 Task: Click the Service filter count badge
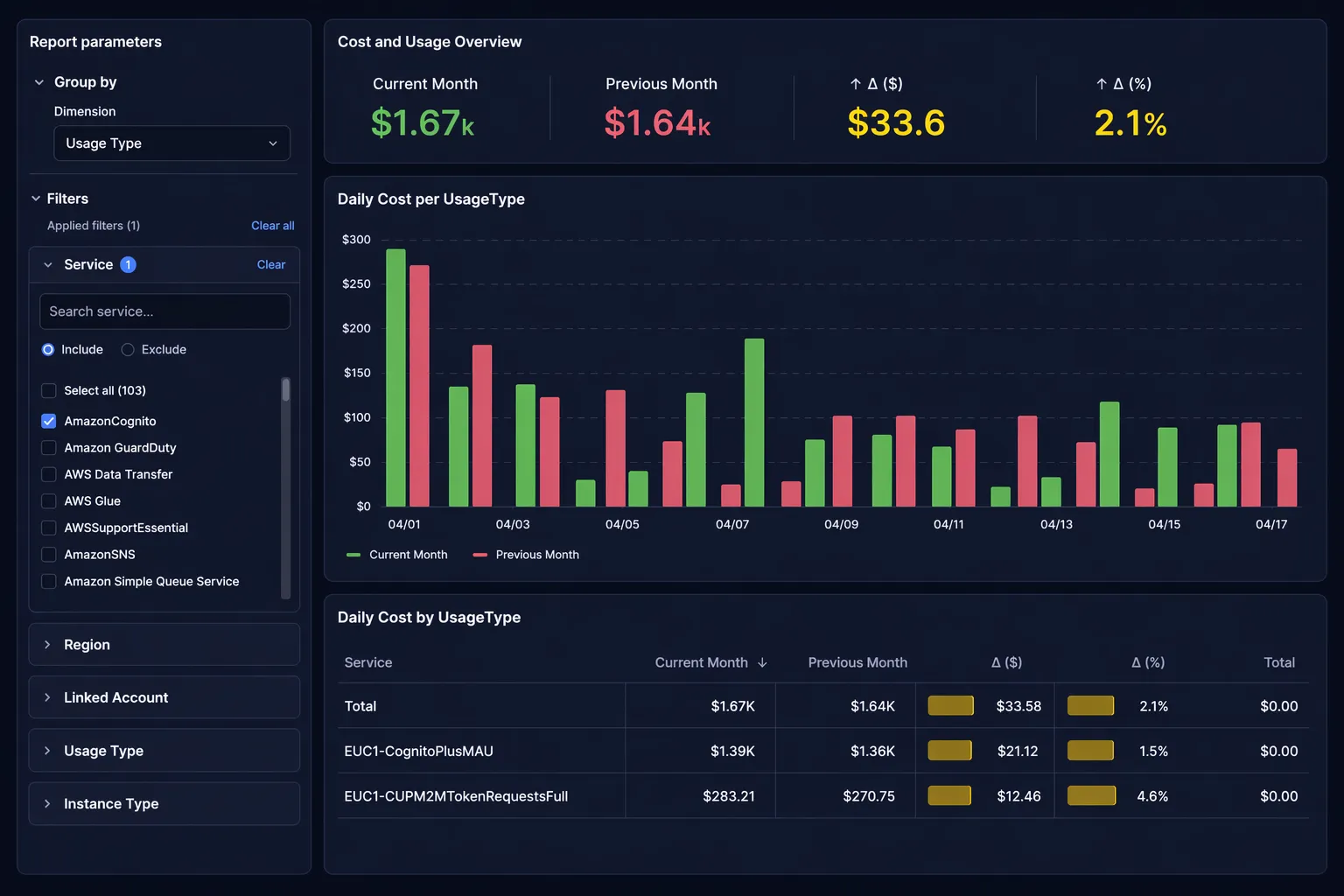[128, 264]
